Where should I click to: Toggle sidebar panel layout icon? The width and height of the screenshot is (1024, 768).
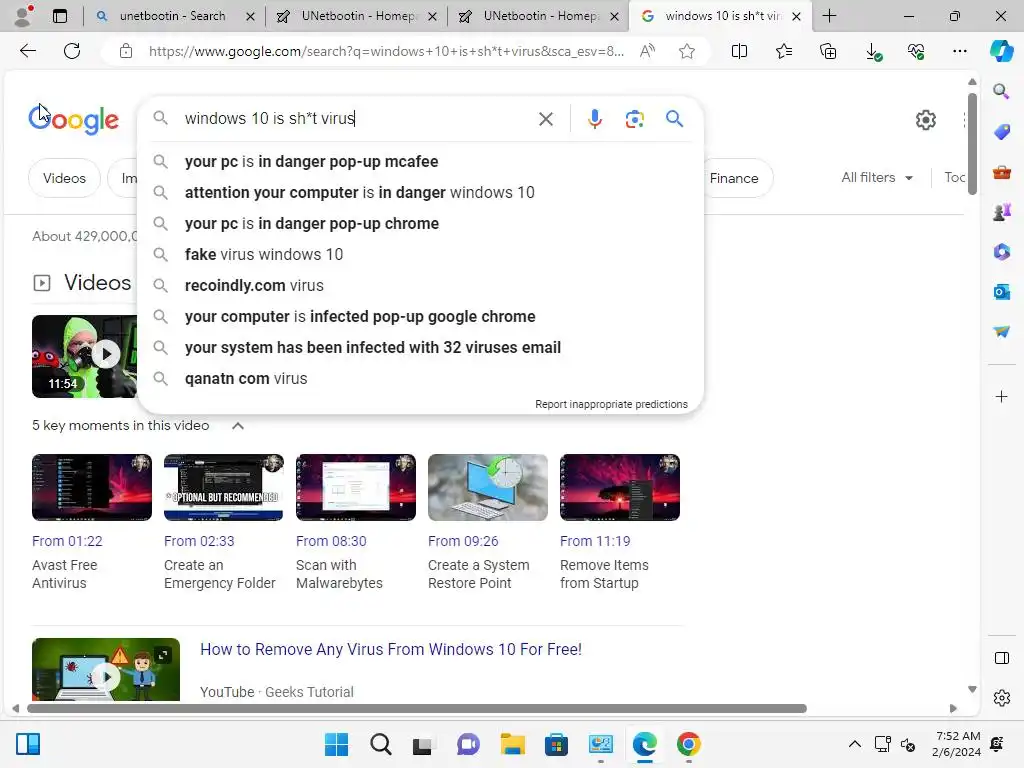tap(1002, 658)
